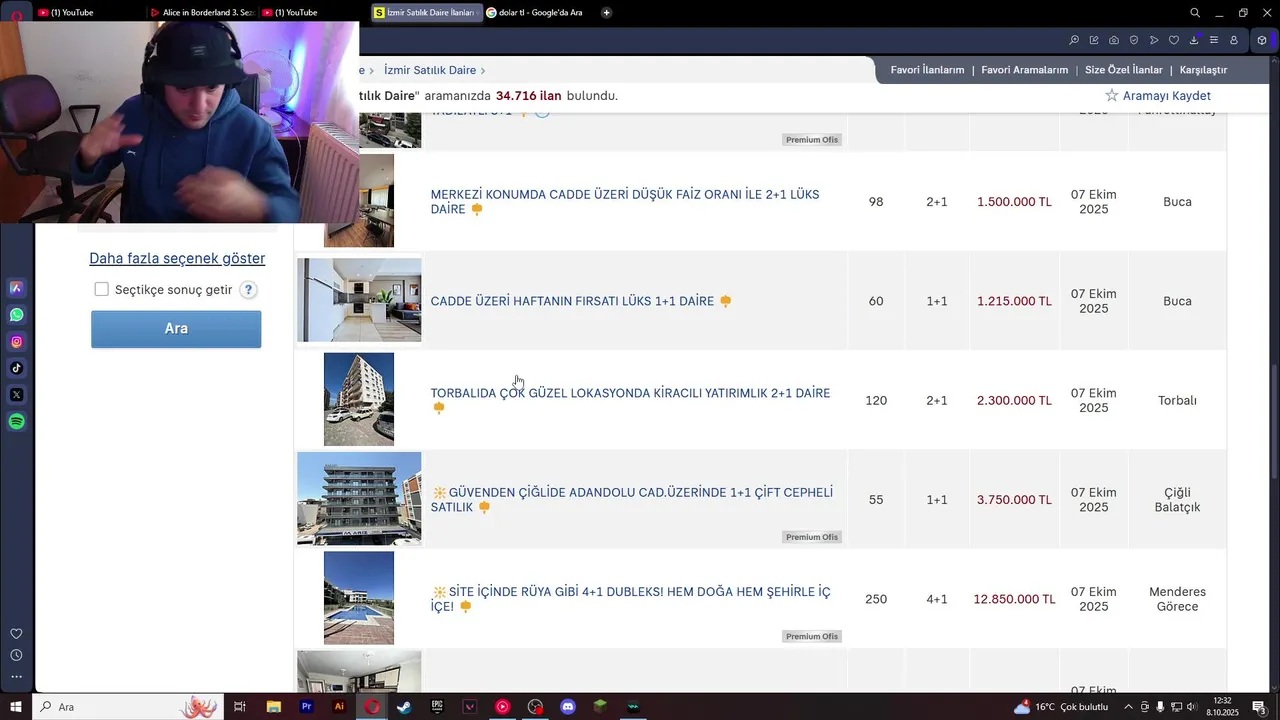Open Instagram in the Opera sidebar

(16, 342)
